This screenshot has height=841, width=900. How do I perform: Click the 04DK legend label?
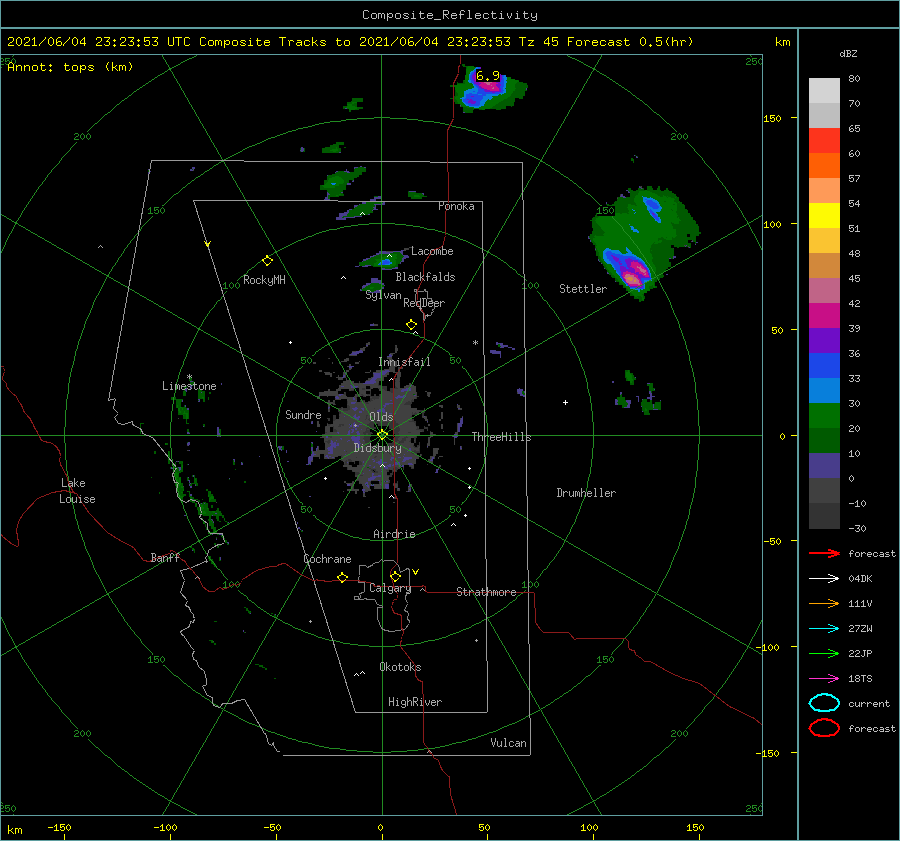point(860,579)
